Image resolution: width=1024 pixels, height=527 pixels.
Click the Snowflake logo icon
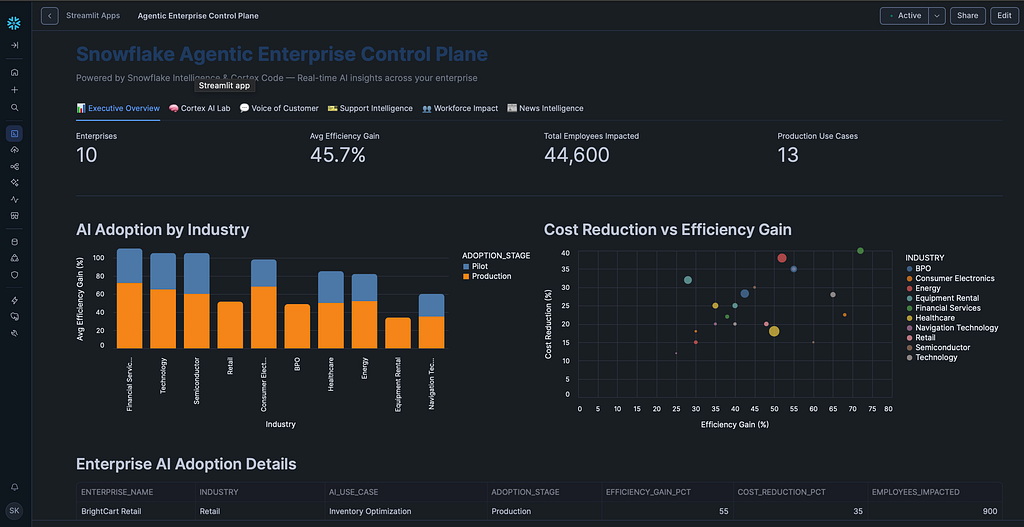(x=14, y=24)
